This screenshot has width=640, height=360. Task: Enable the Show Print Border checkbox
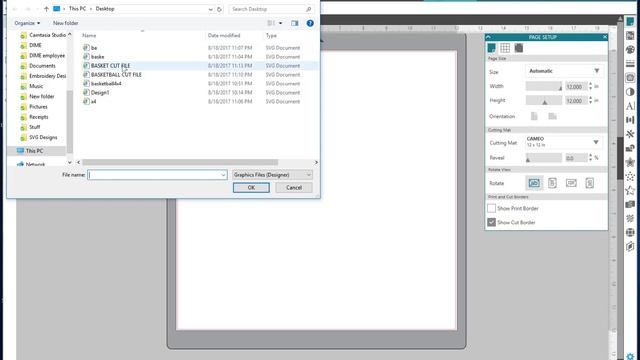coord(491,208)
